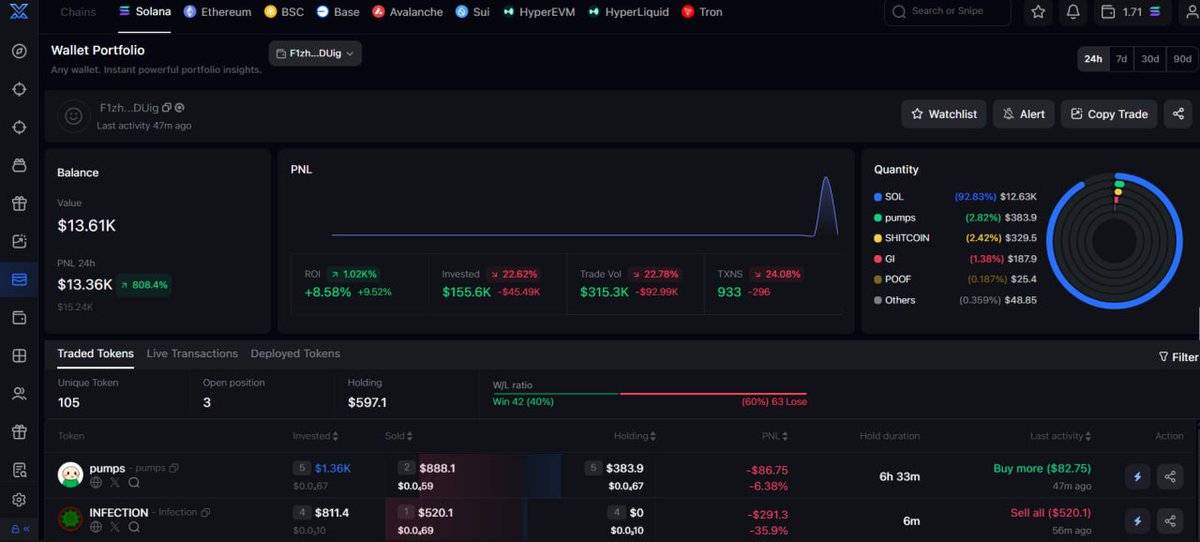This screenshot has width=1200, height=542.
Task: Switch to Tron chain
Action: (702, 12)
